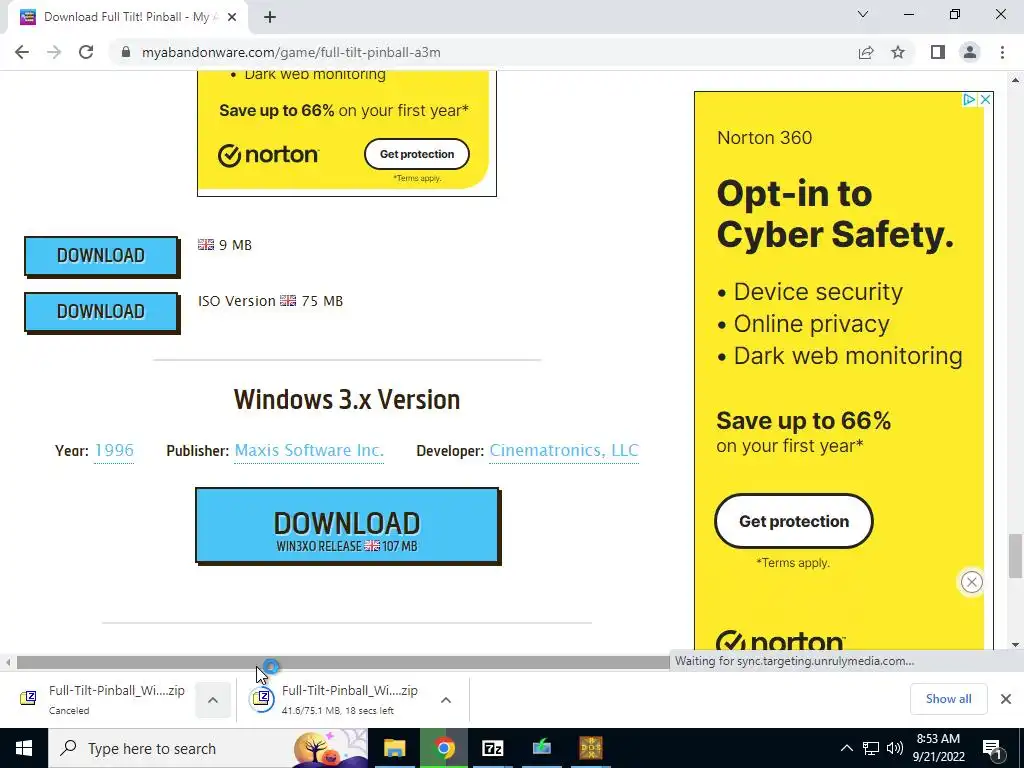This screenshot has height=768, width=1024.
Task: Click the address bar URL
Action: click(291, 52)
